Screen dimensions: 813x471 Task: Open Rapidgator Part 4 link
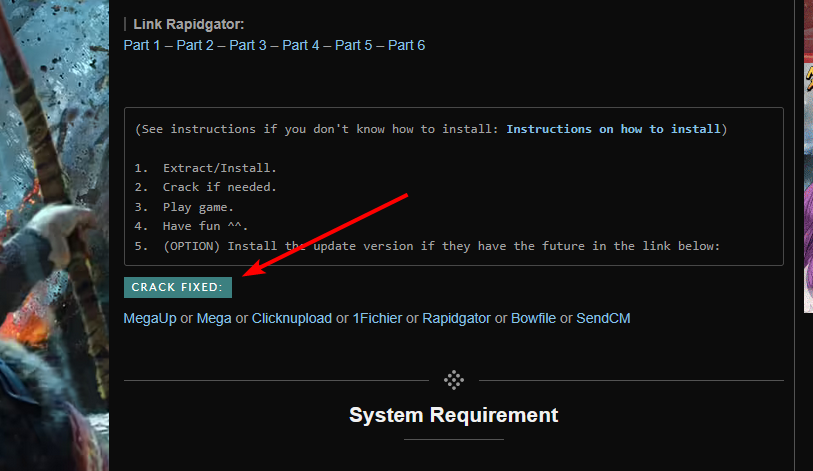[x=301, y=45]
